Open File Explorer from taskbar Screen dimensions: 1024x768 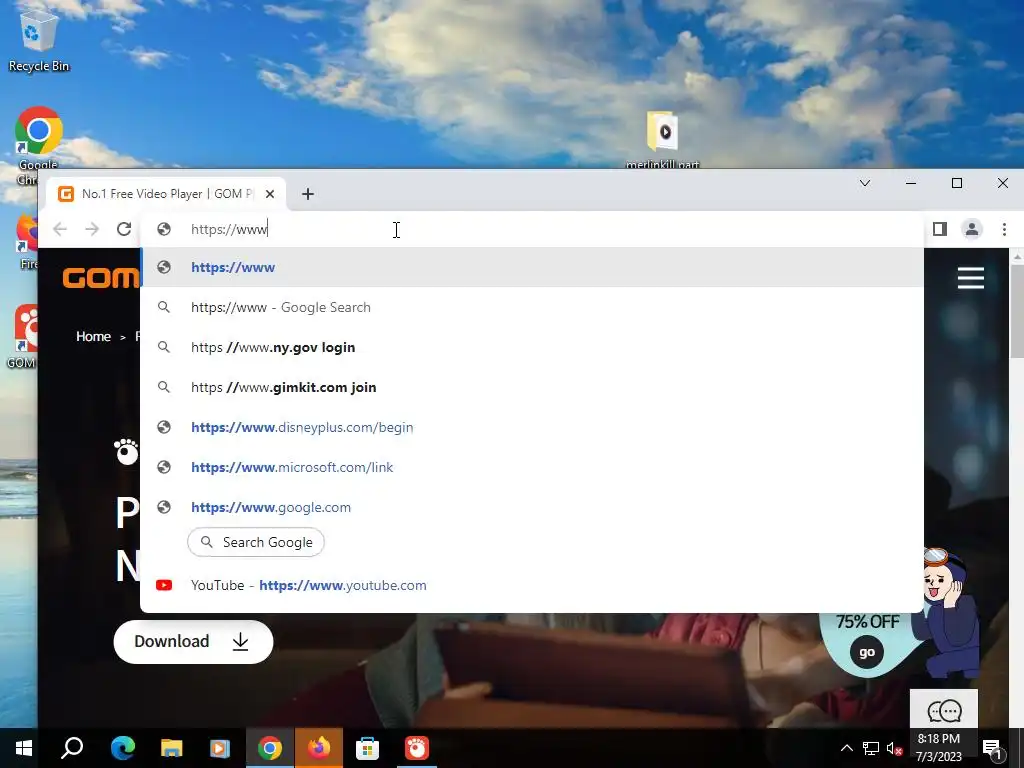pyautogui.click(x=172, y=748)
